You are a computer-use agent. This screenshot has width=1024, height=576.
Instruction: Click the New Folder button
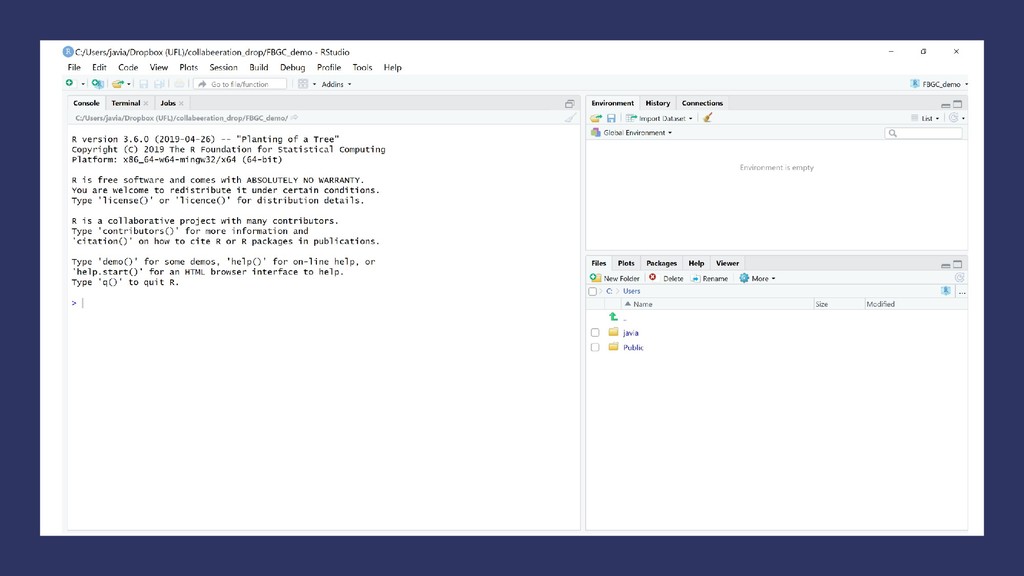tap(615, 278)
